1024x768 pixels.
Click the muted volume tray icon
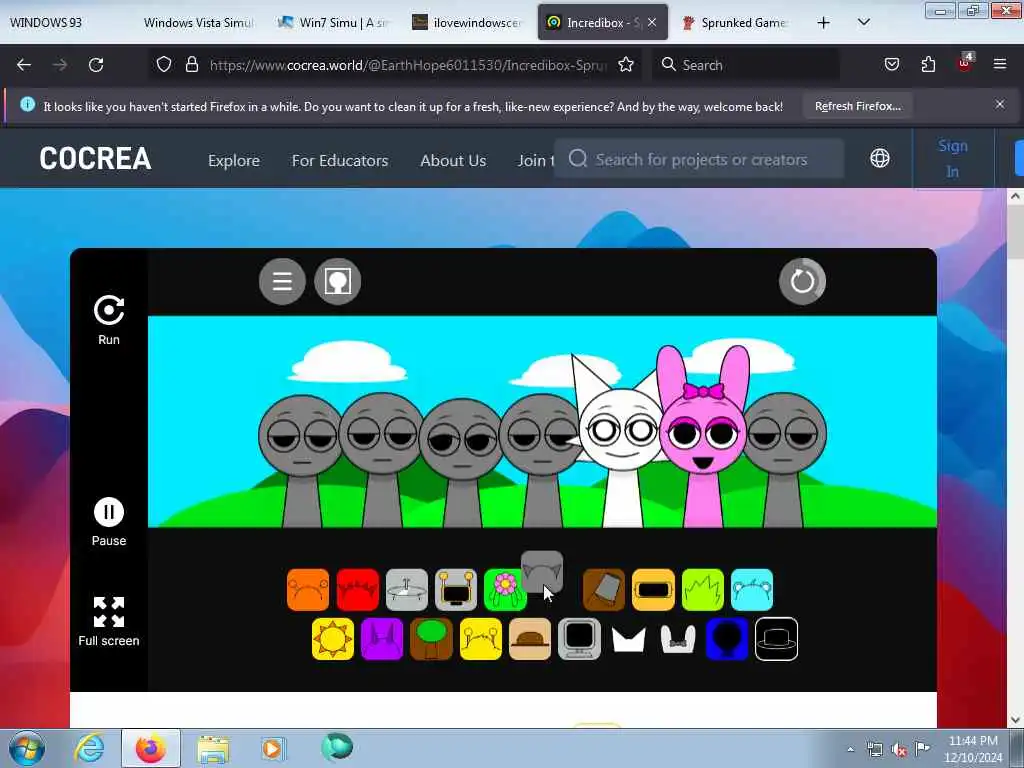pyautogui.click(x=899, y=749)
